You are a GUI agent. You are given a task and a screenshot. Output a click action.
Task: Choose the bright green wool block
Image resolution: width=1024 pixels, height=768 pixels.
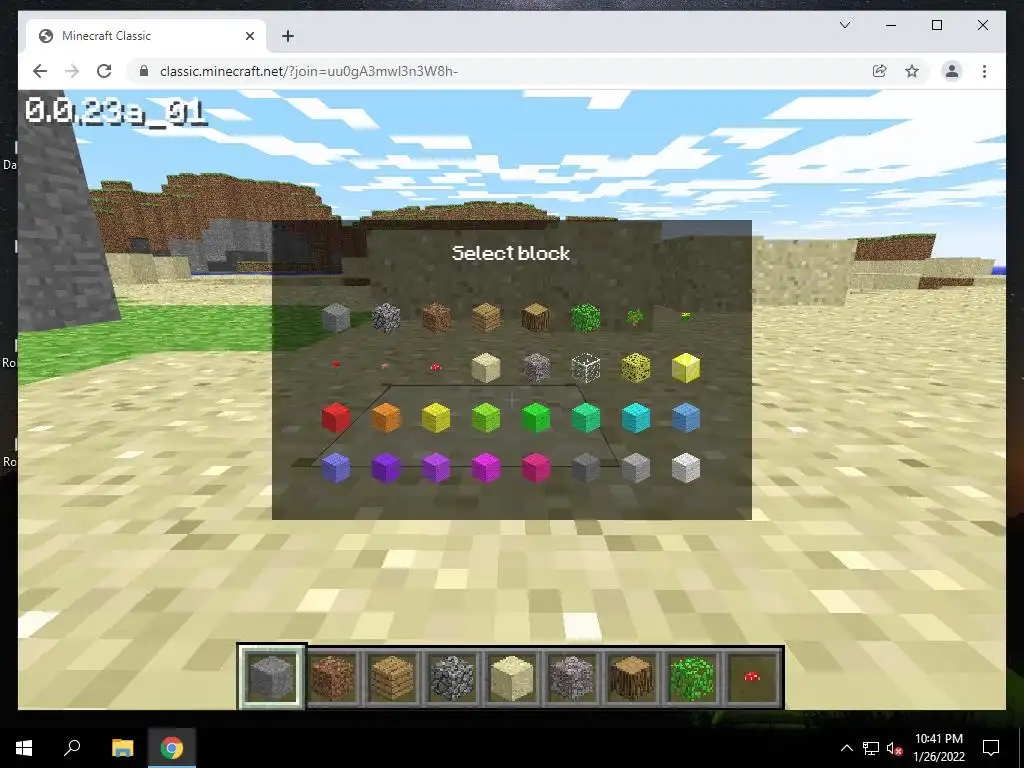[x=536, y=418]
